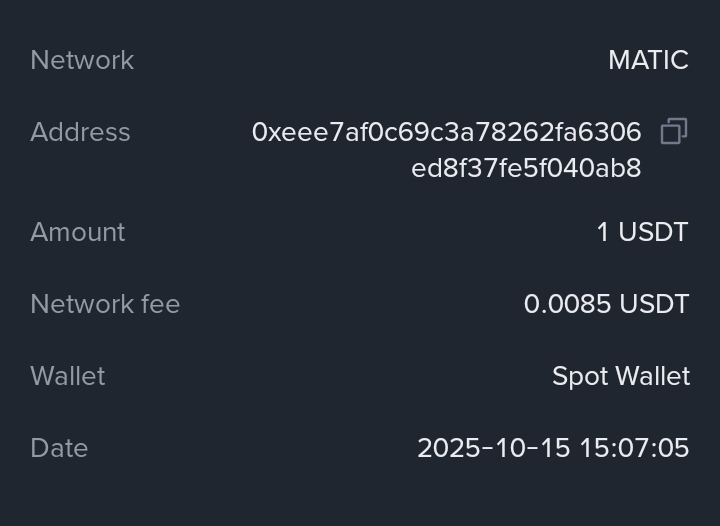720x526 pixels.
Task: Click the "Wallet" row label
Action: [x=68, y=376]
